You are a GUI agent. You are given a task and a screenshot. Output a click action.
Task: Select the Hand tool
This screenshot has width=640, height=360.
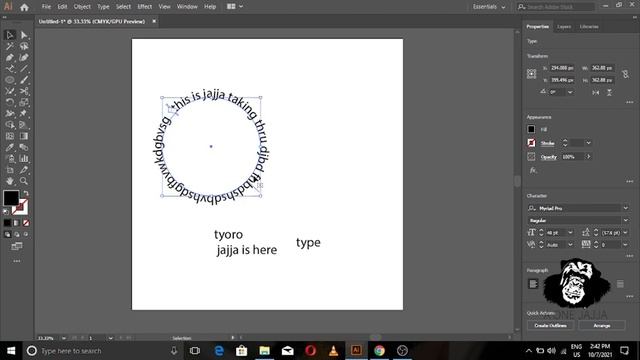[10, 181]
